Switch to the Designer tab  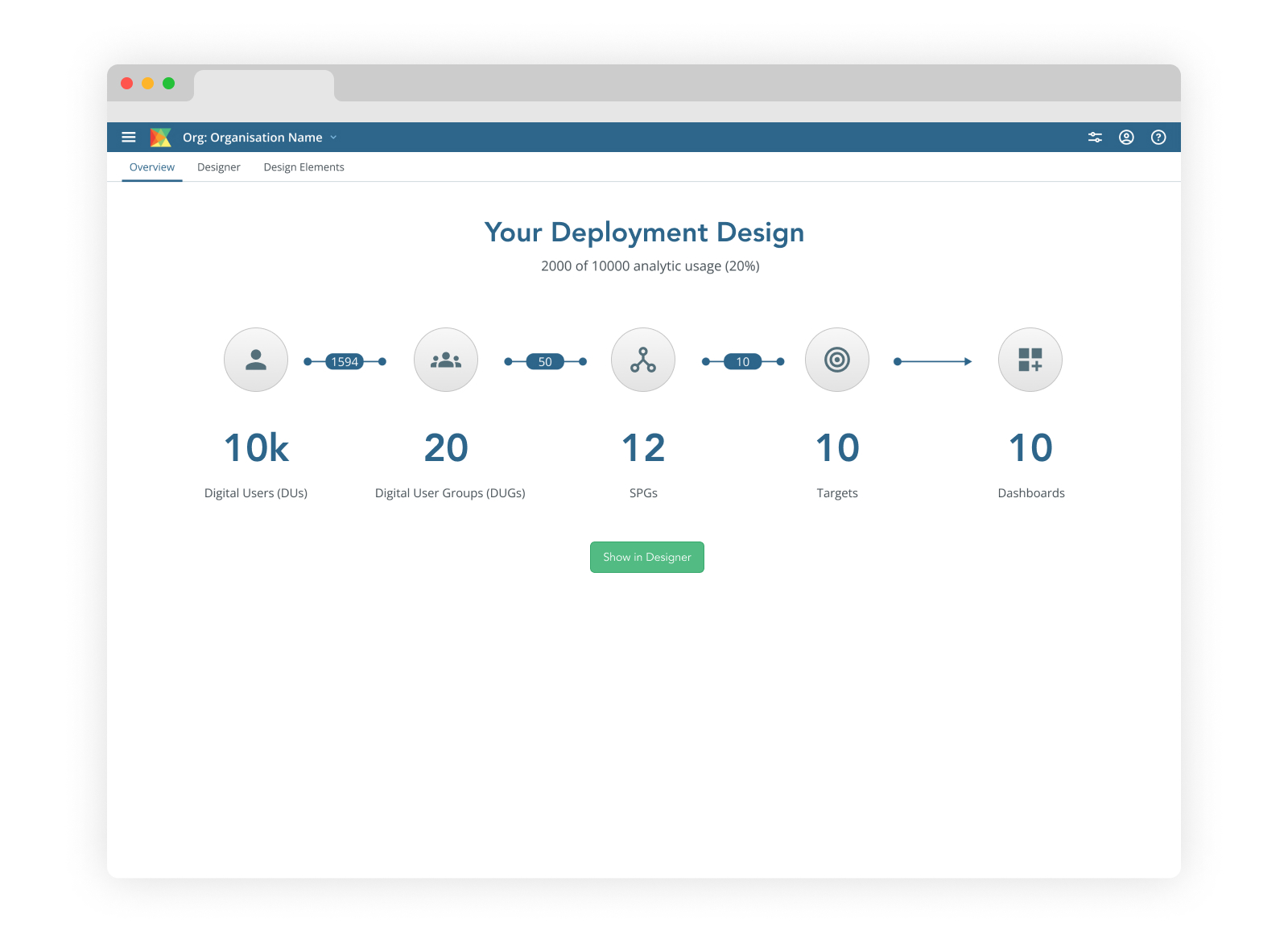219,167
